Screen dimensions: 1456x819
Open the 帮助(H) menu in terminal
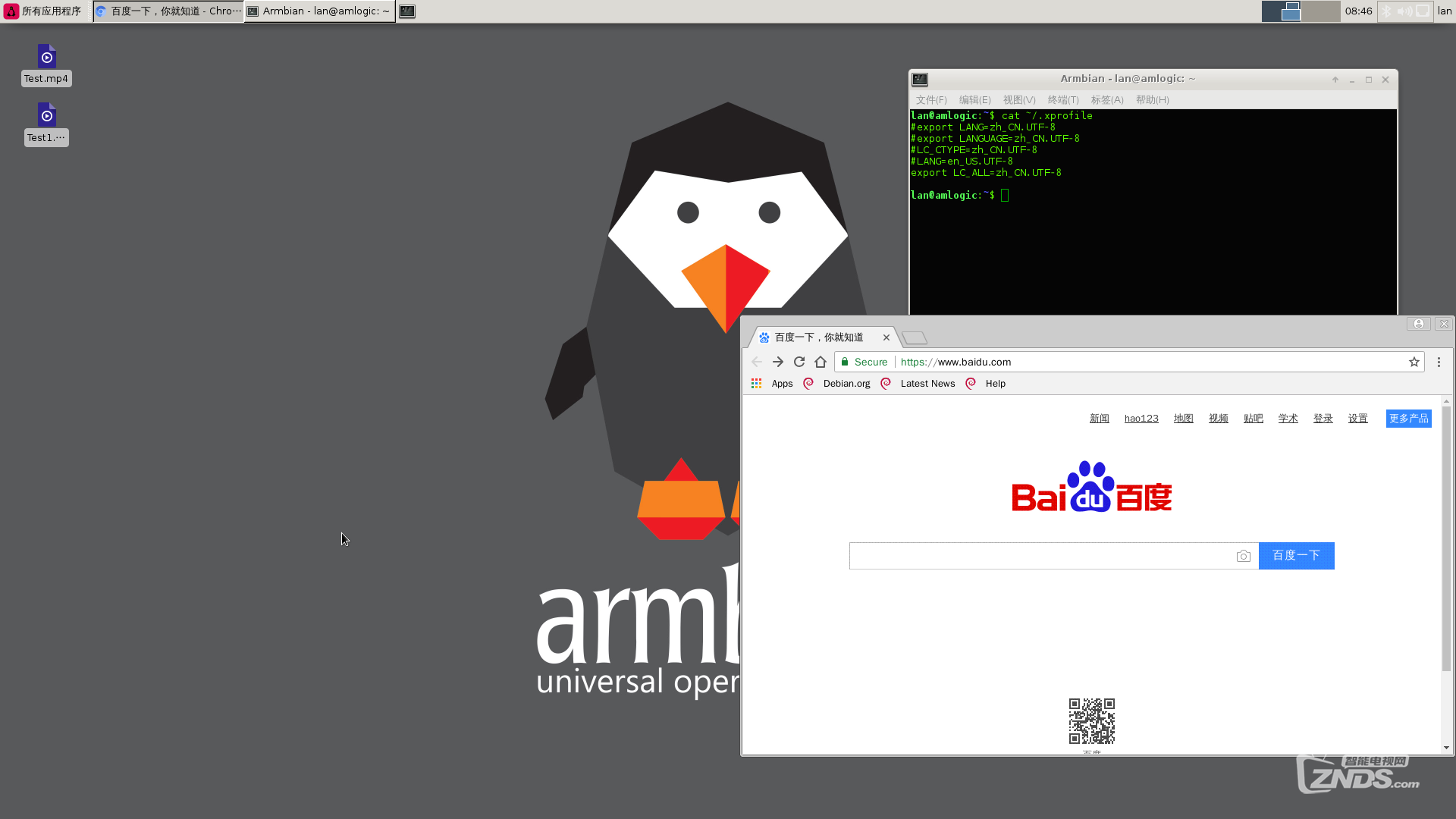click(1152, 100)
